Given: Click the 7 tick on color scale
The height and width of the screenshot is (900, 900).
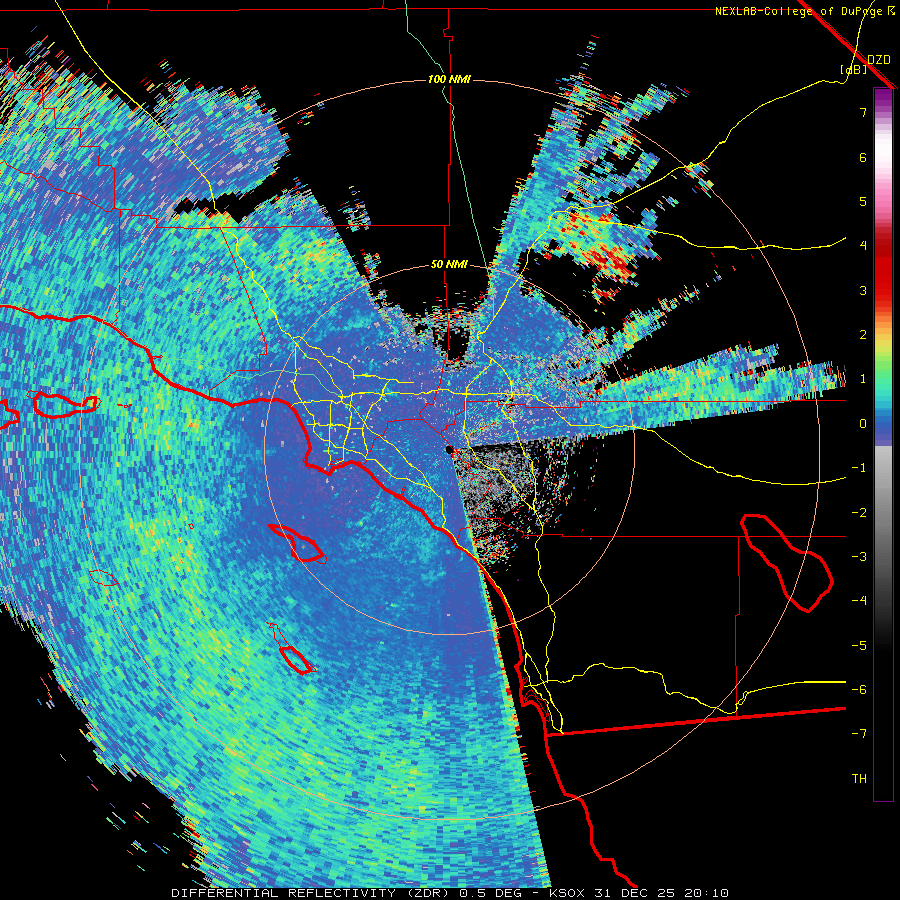Looking at the screenshot, I should pos(863,112).
